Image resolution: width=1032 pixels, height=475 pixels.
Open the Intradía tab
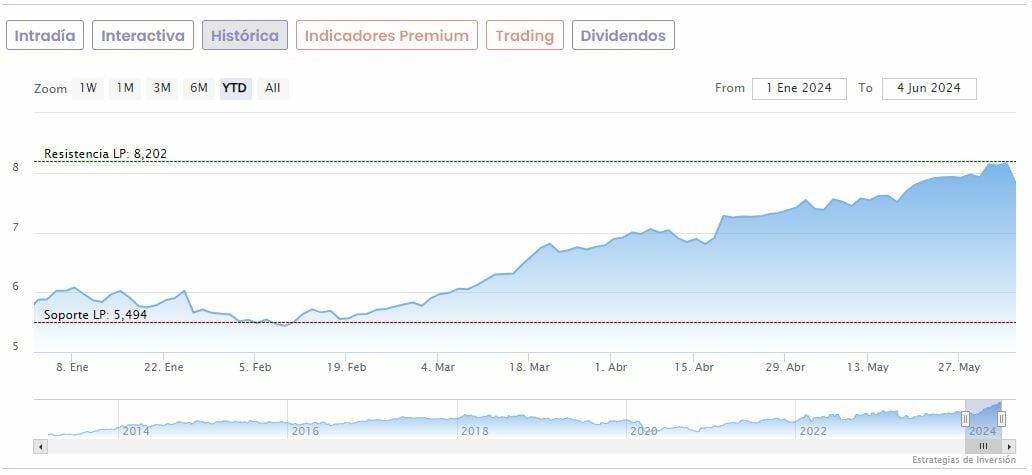click(45, 36)
